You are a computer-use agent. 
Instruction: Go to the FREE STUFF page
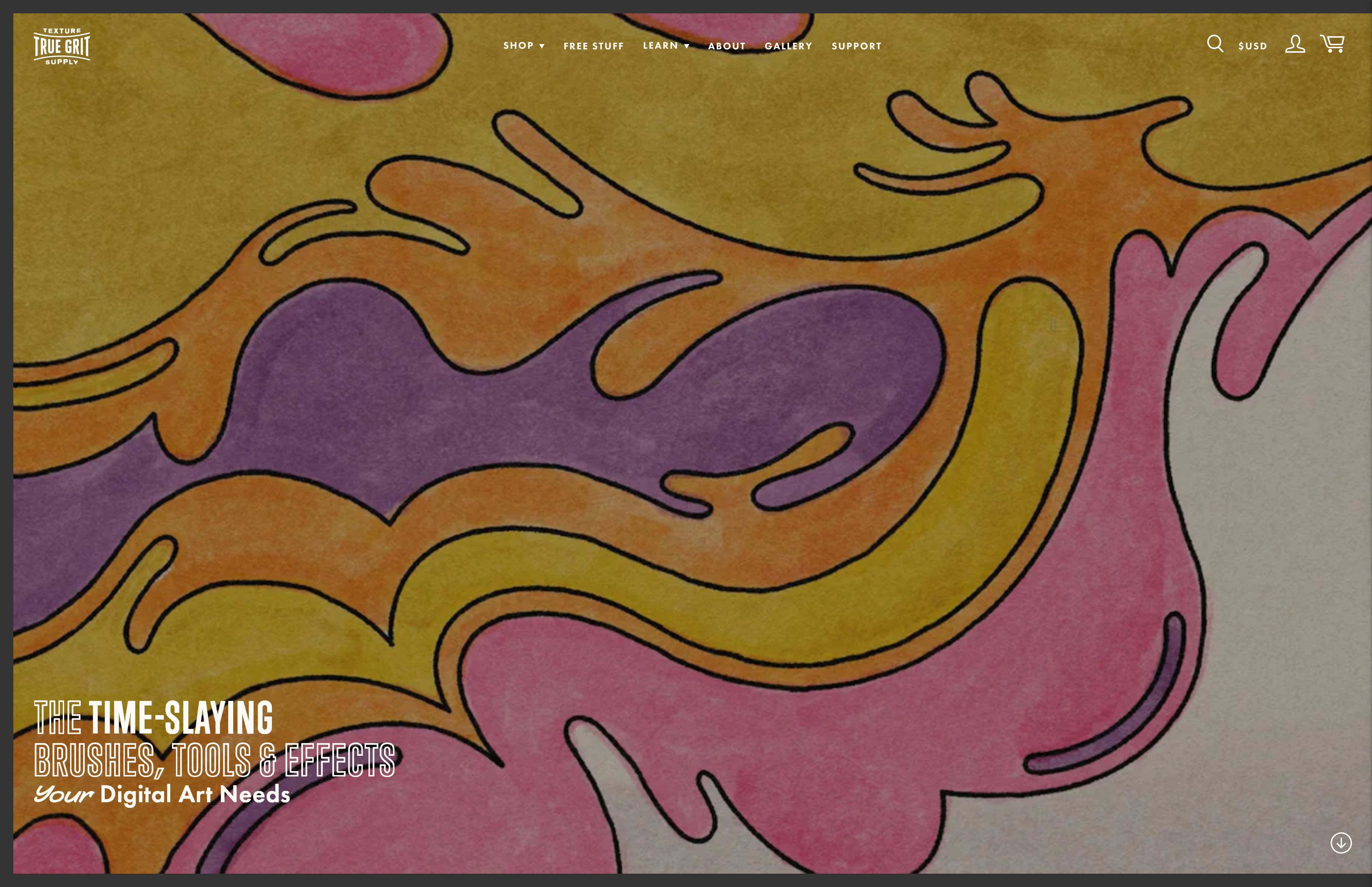tap(593, 46)
